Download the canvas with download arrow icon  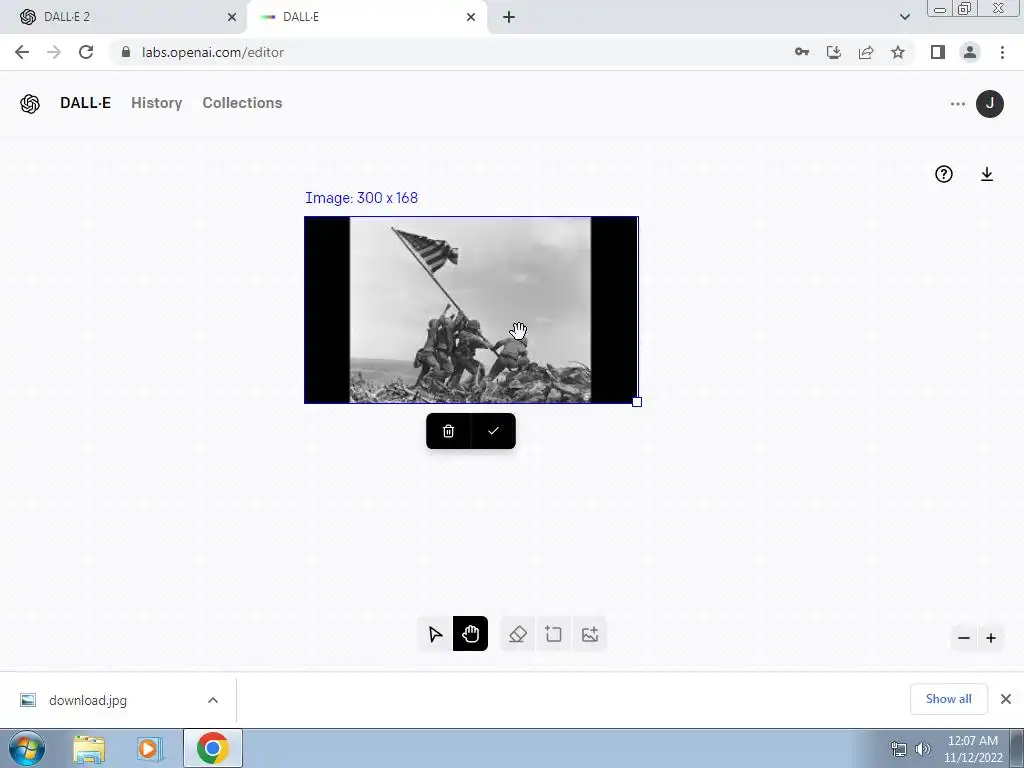coord(987,174)
